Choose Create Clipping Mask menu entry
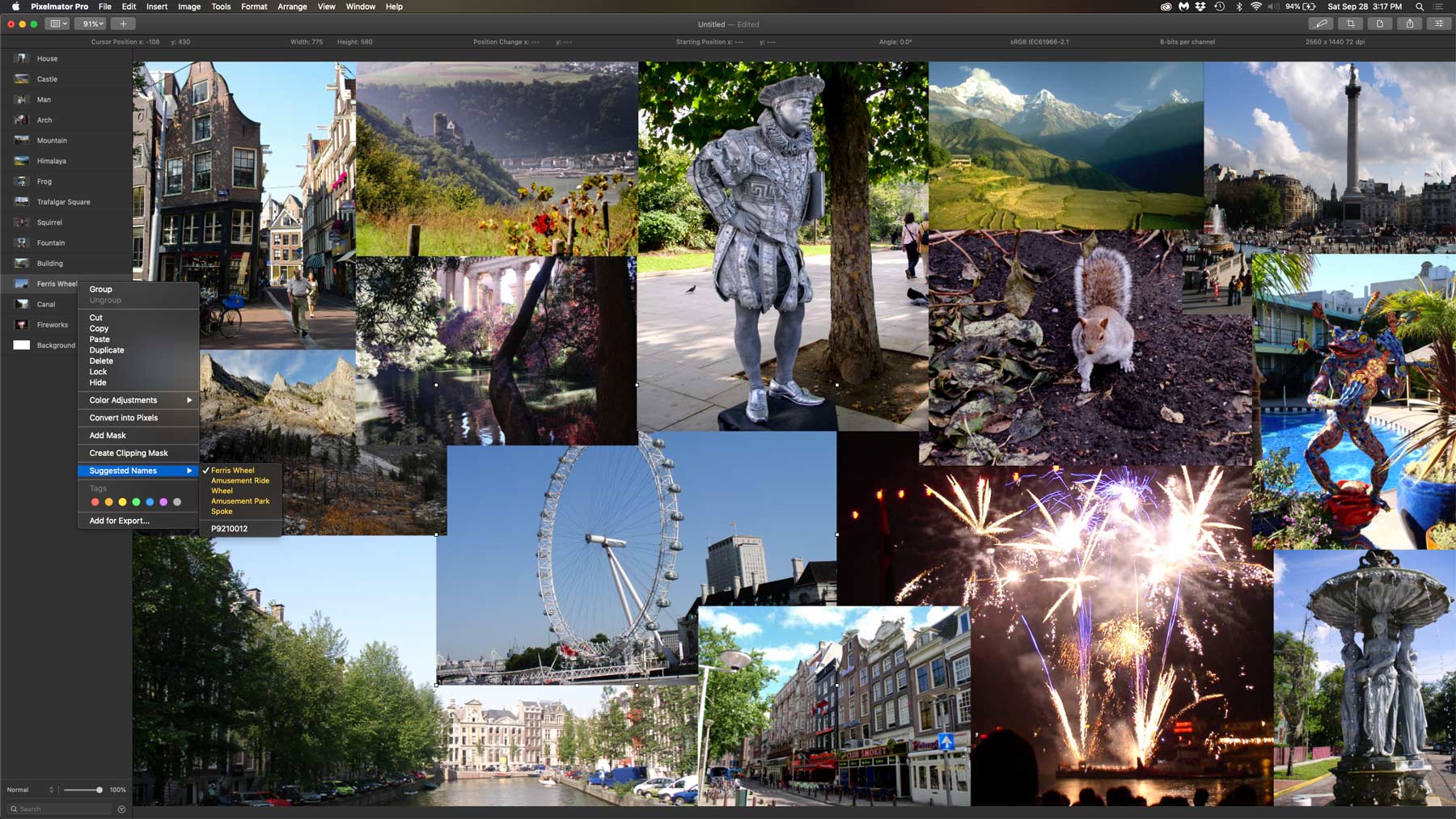 (138, 453)
